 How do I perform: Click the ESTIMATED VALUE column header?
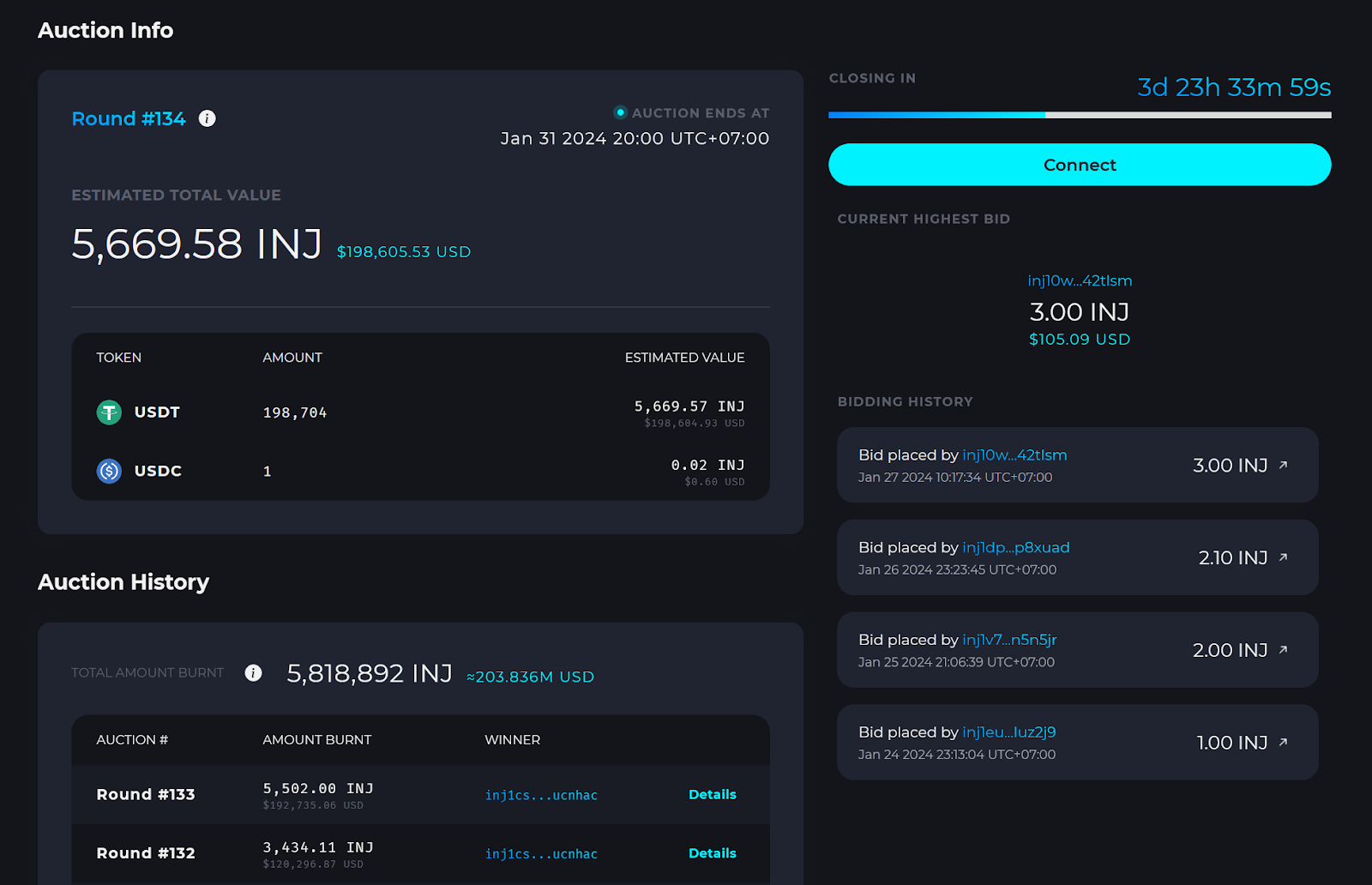pos(684,358)
